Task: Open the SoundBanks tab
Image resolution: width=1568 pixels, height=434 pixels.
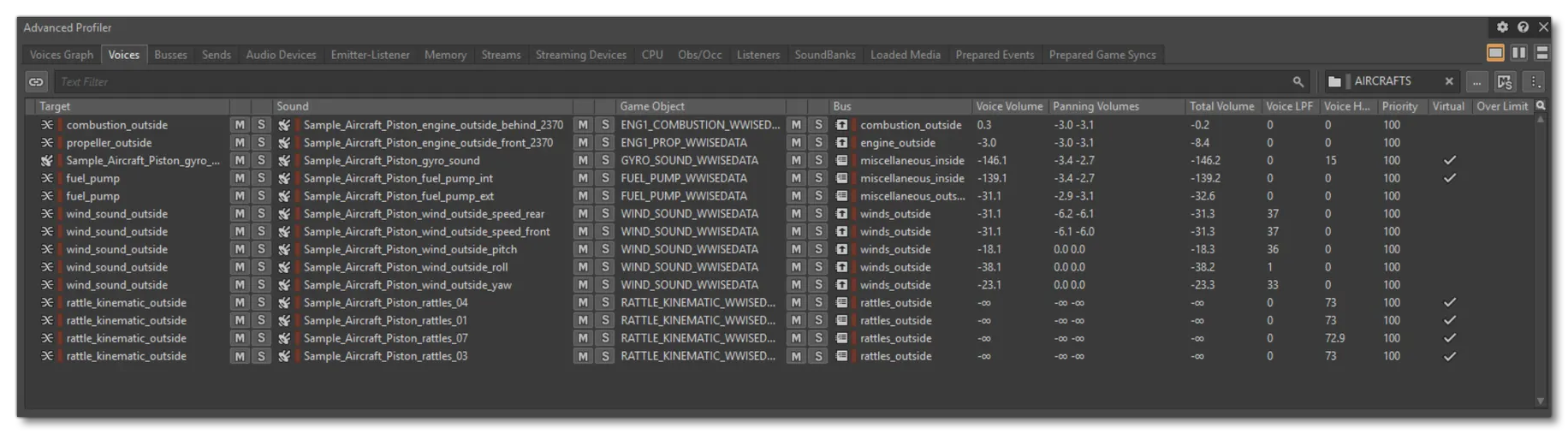Action: click(x=824, y=55)
